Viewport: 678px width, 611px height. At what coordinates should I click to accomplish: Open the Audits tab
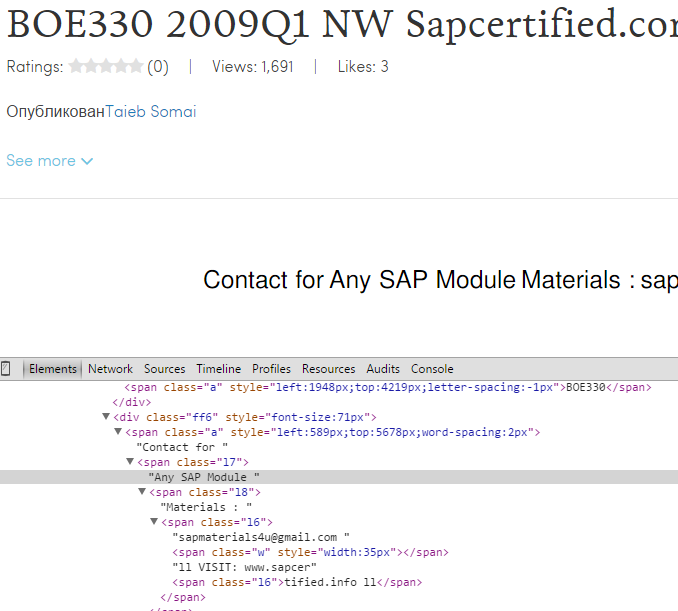383,369
